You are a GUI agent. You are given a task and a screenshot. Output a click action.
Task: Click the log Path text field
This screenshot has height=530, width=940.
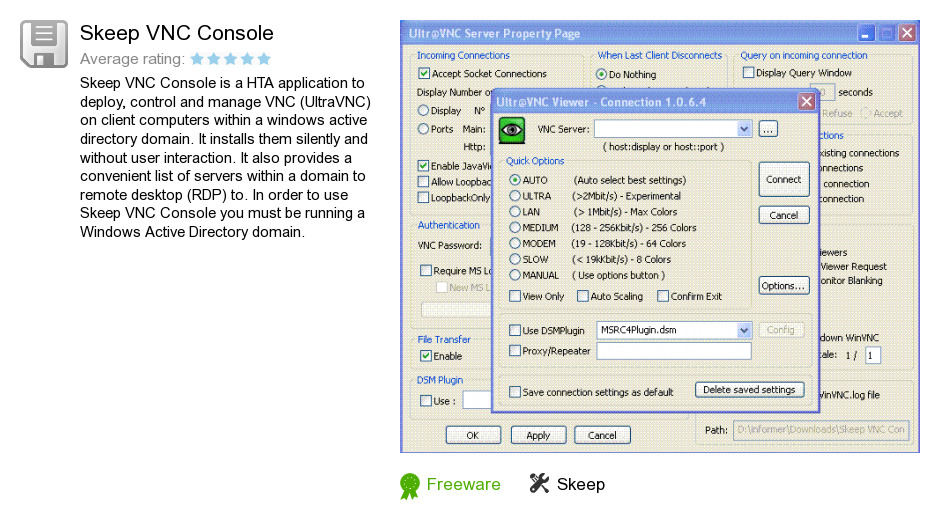[821, 430]
